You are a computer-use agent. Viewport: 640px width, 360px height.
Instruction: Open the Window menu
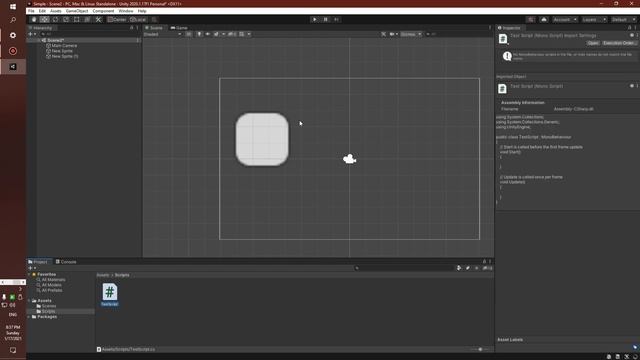(126, 11)
